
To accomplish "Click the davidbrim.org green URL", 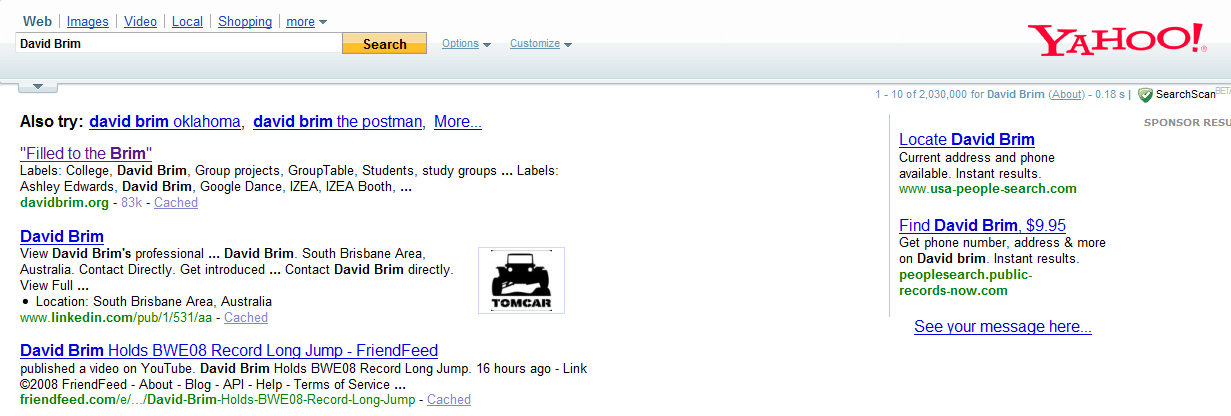I will (64, 203).
